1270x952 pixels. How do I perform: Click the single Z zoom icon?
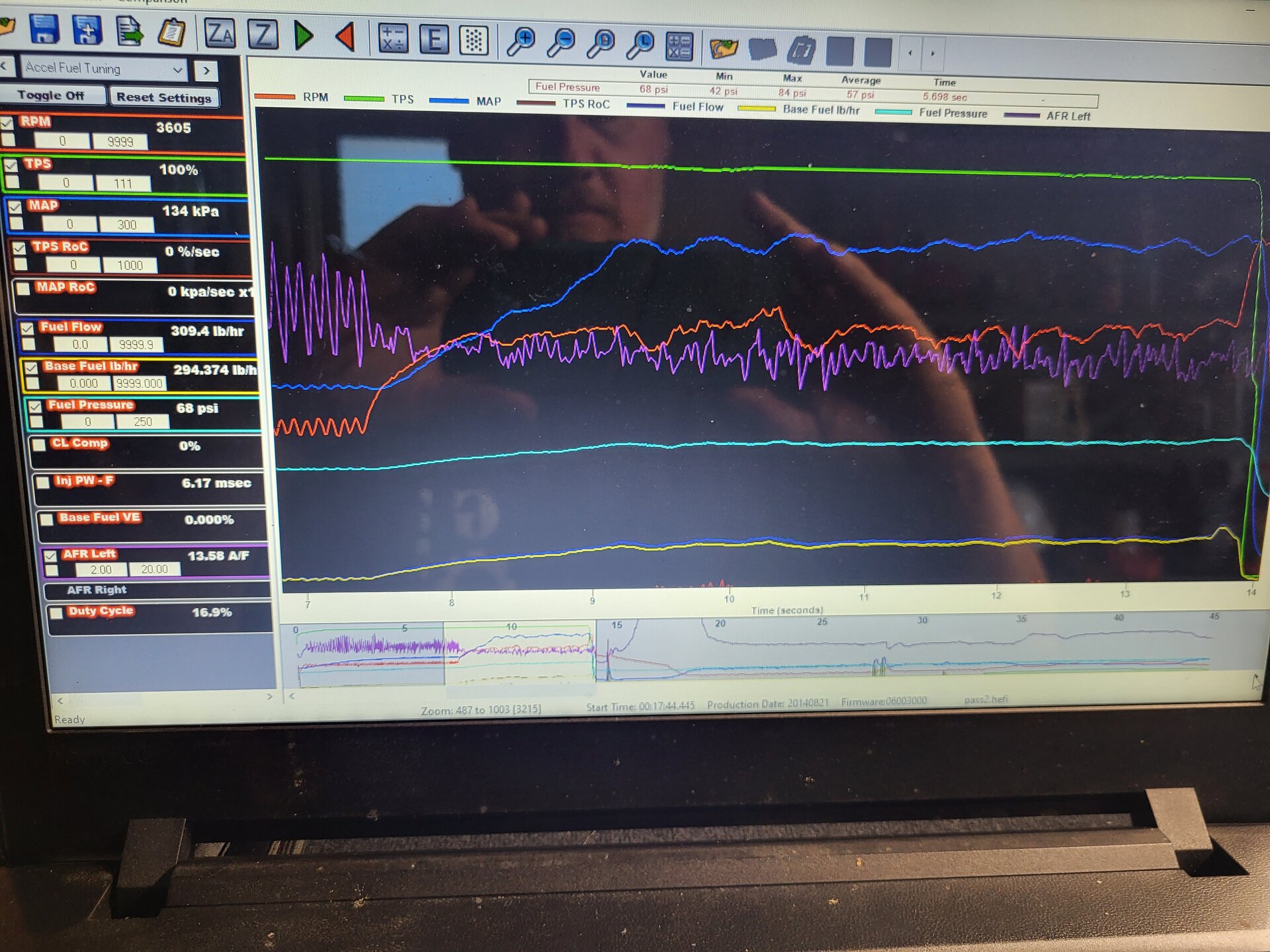click(263, 34)
